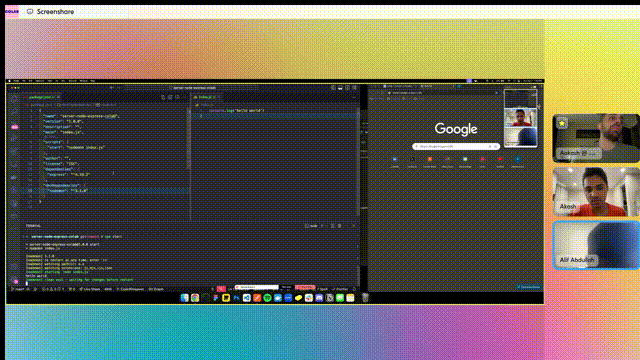The width and height of the screenshot is (640, 360).
Task: Click CodeWhisperer in the status bar
Action: tap(131, 289)
